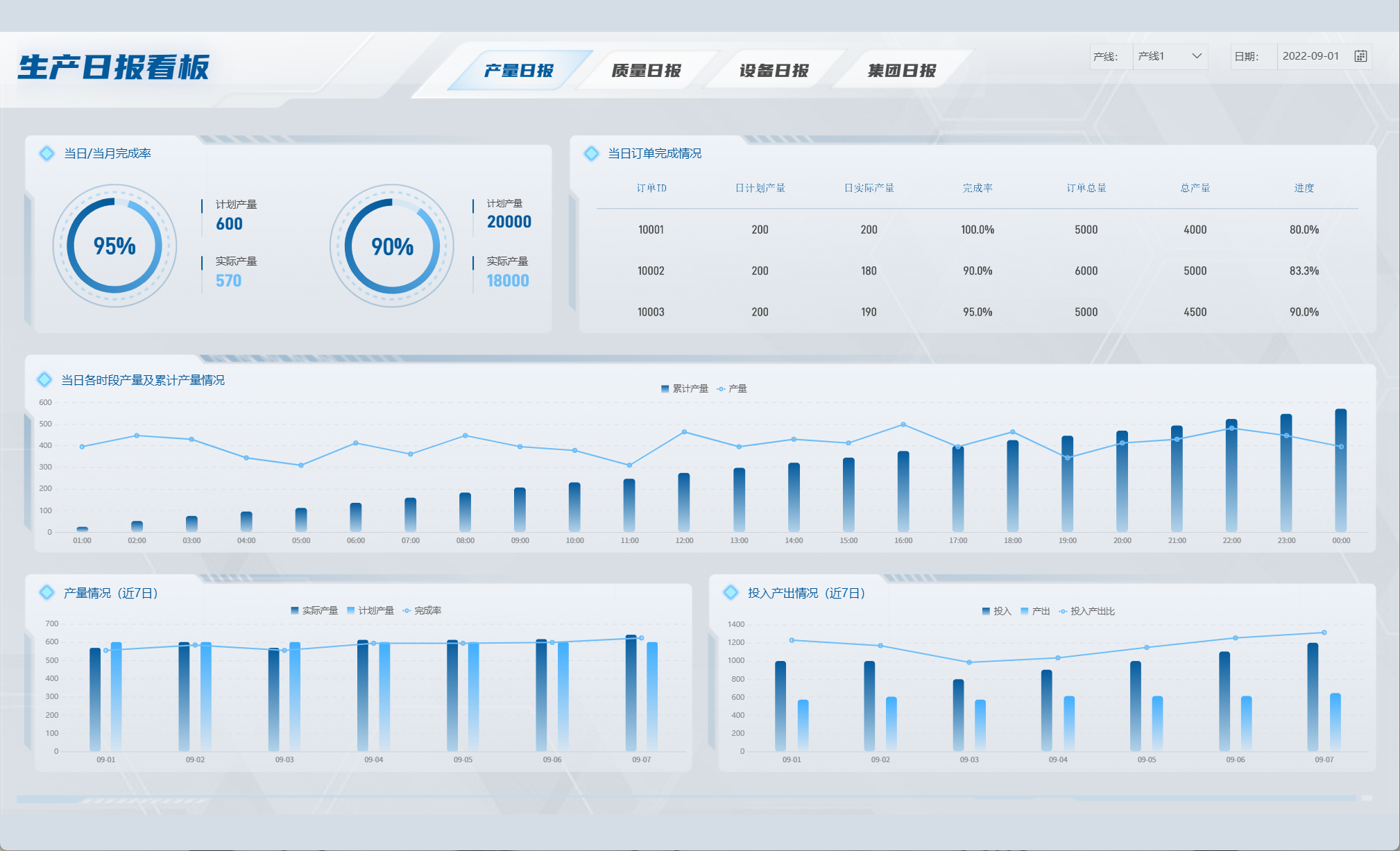Select order row 10002 in table
The height and width of the screenshot is (851, 1400).
(651, 270)
